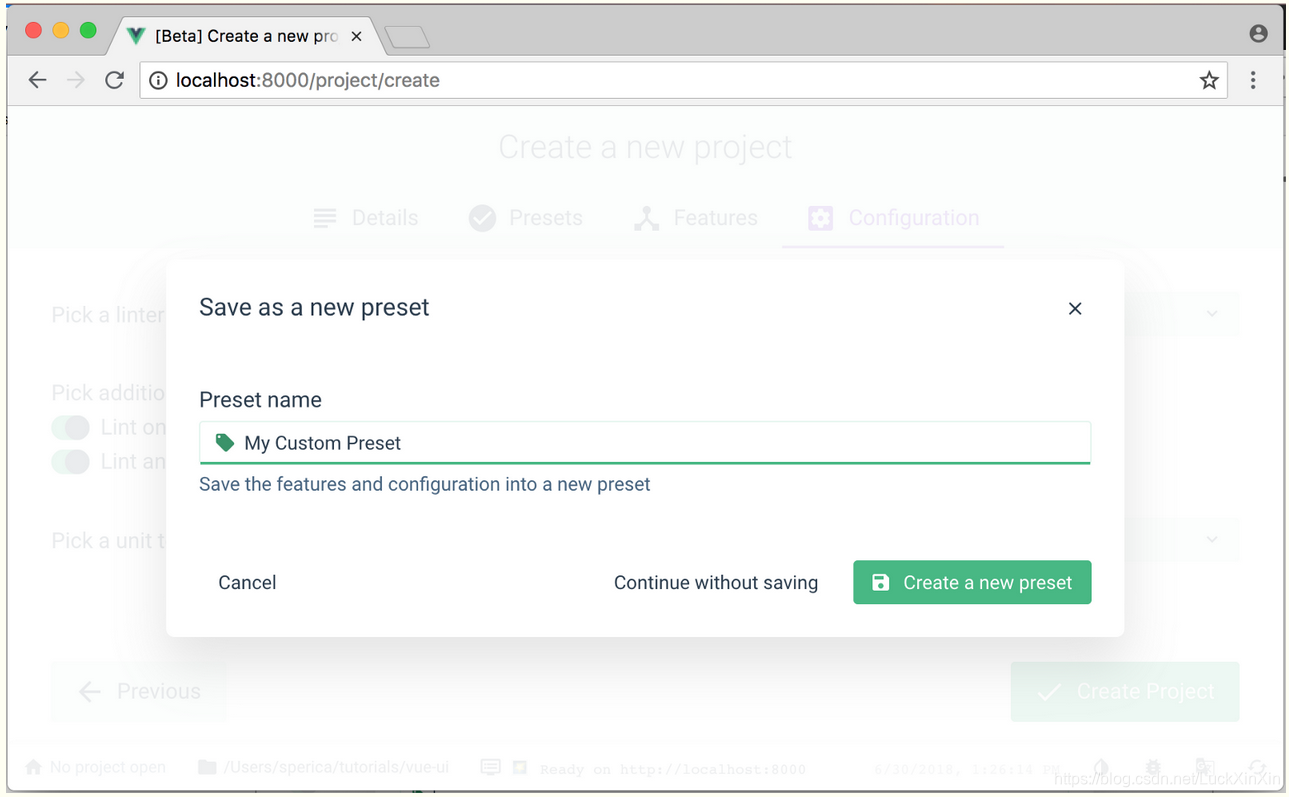Expand the Pick a linter dropdown chevron
1289x797 pixels.
pos(1212,314)
